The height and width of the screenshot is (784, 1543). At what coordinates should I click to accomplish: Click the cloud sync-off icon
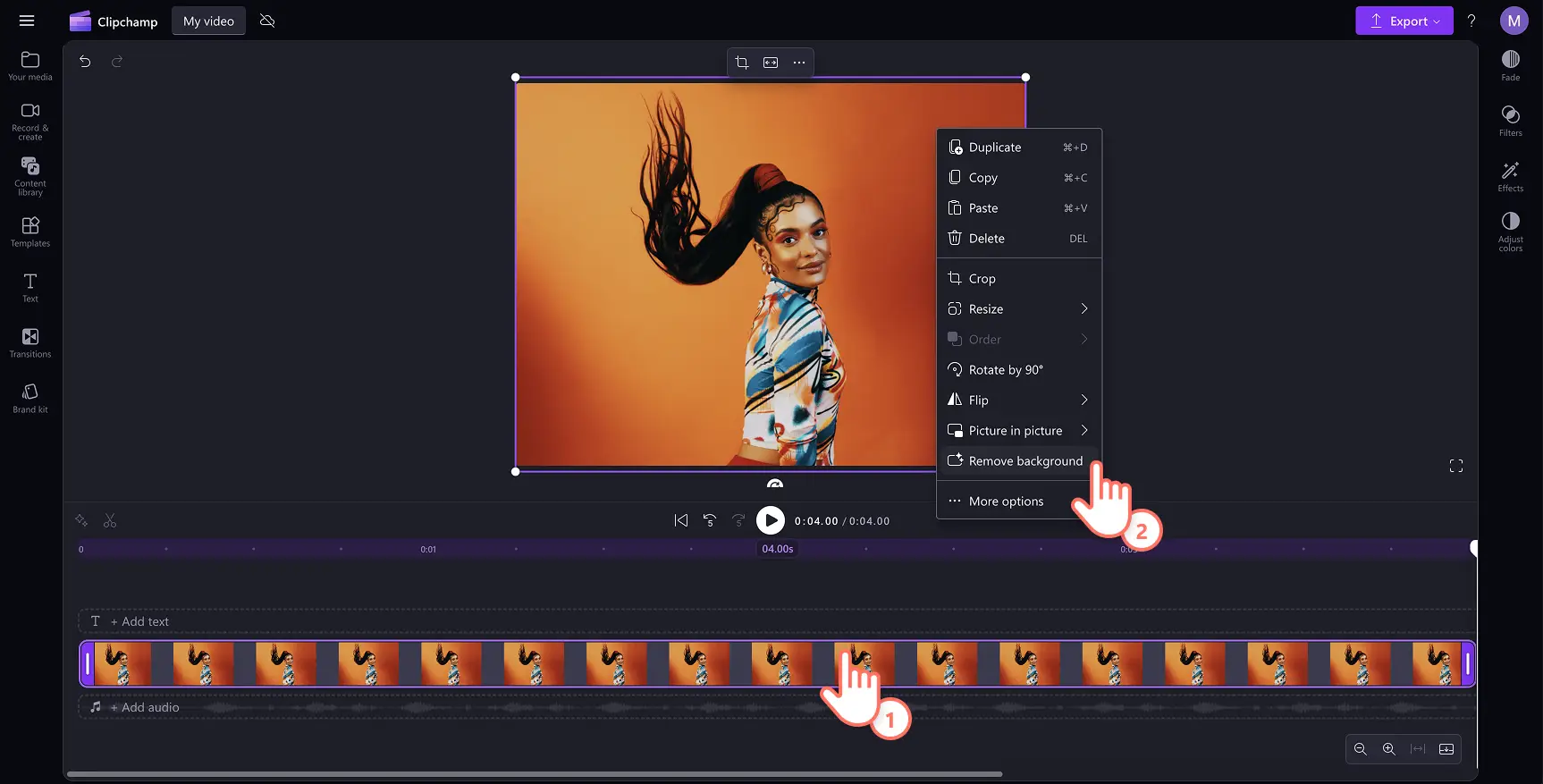click(267, 21)
